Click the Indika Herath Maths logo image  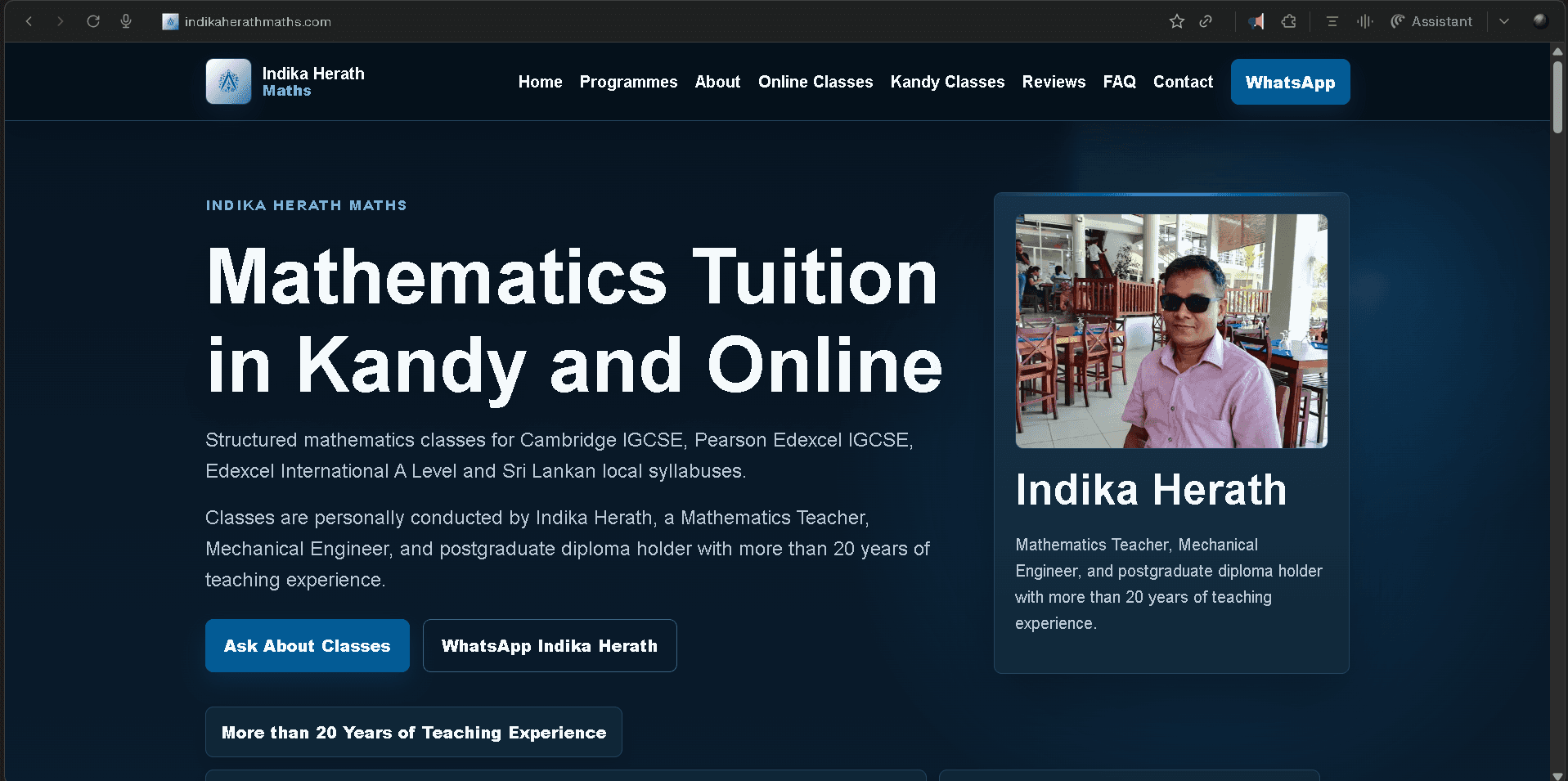[228, 81]
